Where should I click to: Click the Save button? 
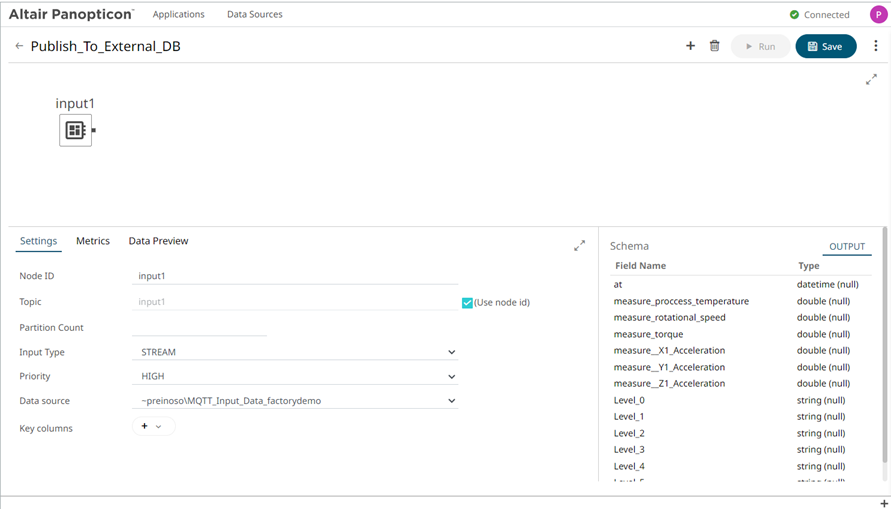825,46
